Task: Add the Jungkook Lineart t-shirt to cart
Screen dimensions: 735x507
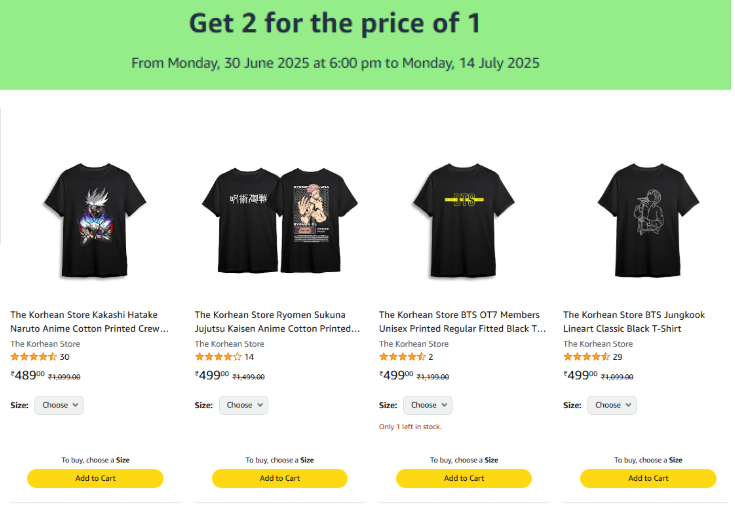Action: [647, 478]
